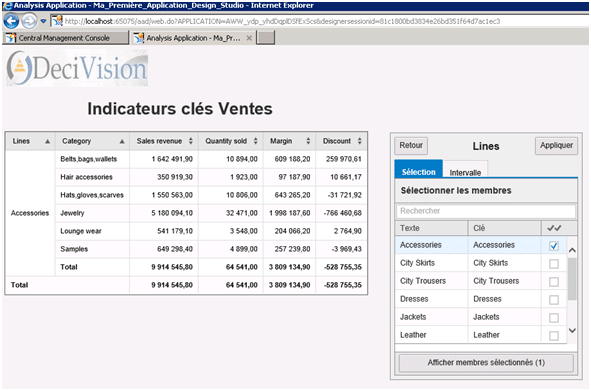Sort by Lines column arrow

pyautogui.click(x=47, y=141)
